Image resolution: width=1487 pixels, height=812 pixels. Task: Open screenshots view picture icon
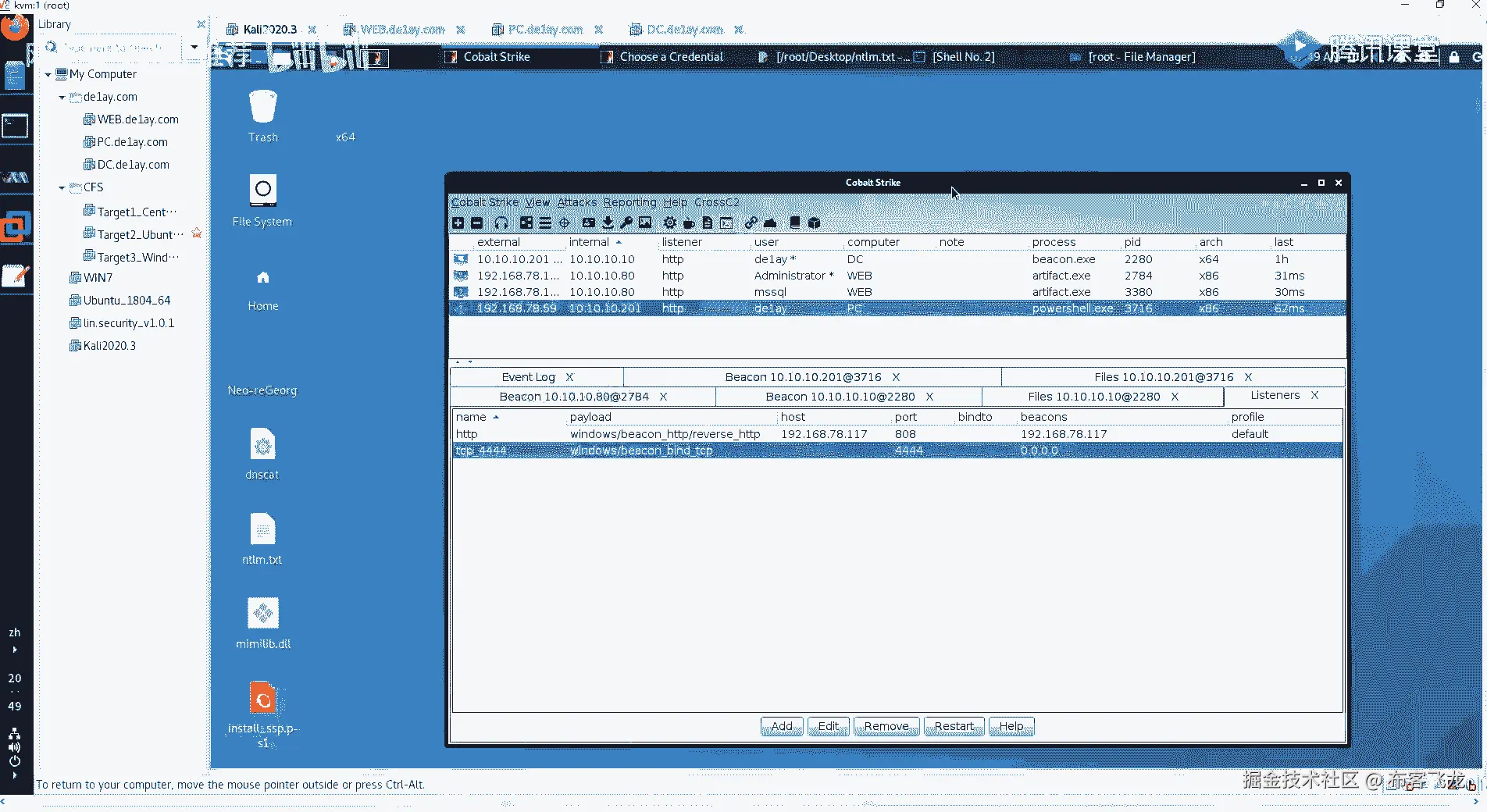tap(645, 223)
